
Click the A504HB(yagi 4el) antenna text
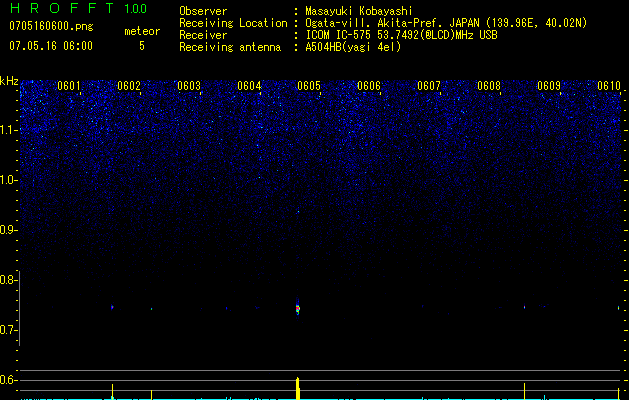tap(353, 47)
